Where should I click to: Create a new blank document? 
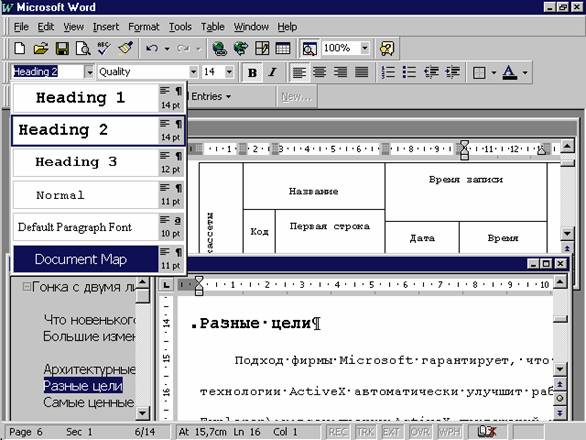(x=19, y=48)
